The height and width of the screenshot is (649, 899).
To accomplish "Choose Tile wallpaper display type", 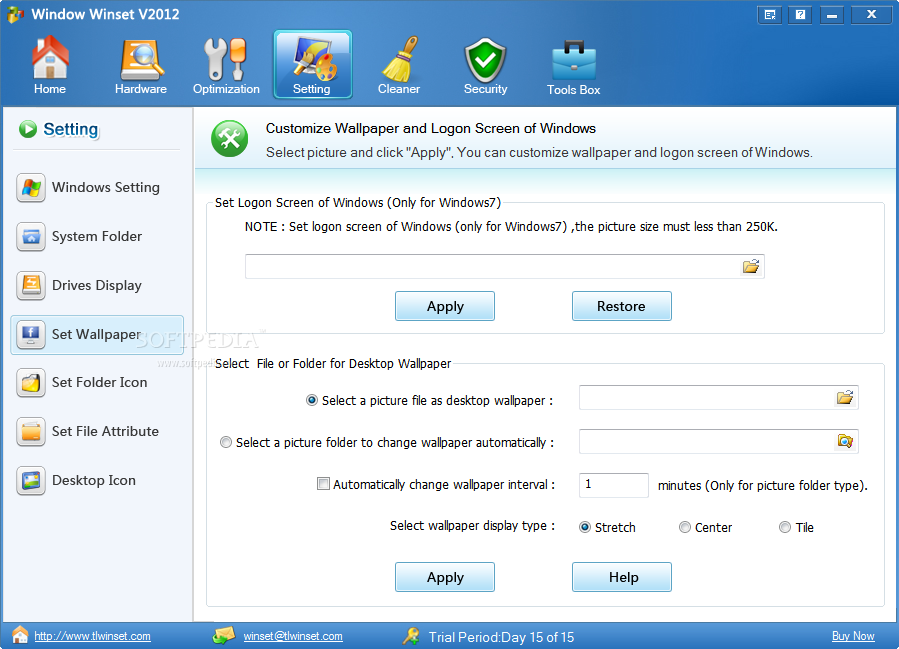I will pyautogui.click(x=785, y=527).
